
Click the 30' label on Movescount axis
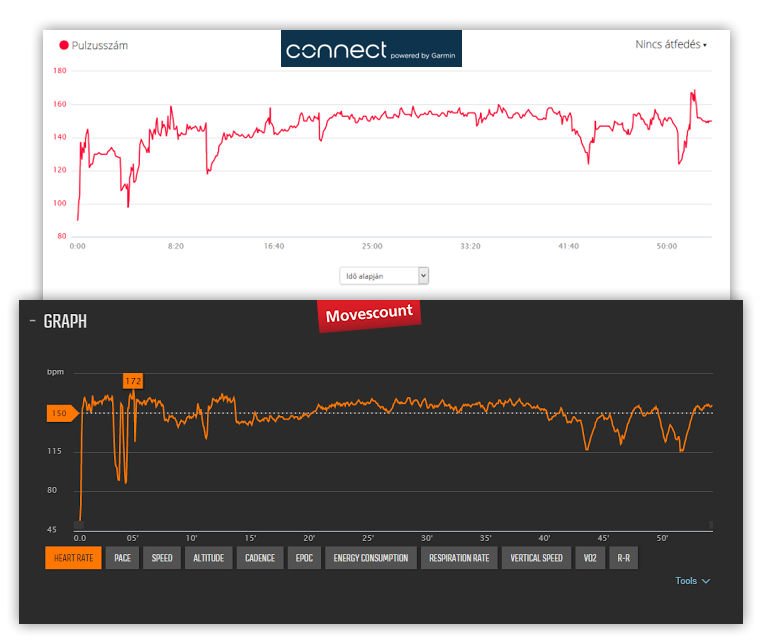pos(427,538)
